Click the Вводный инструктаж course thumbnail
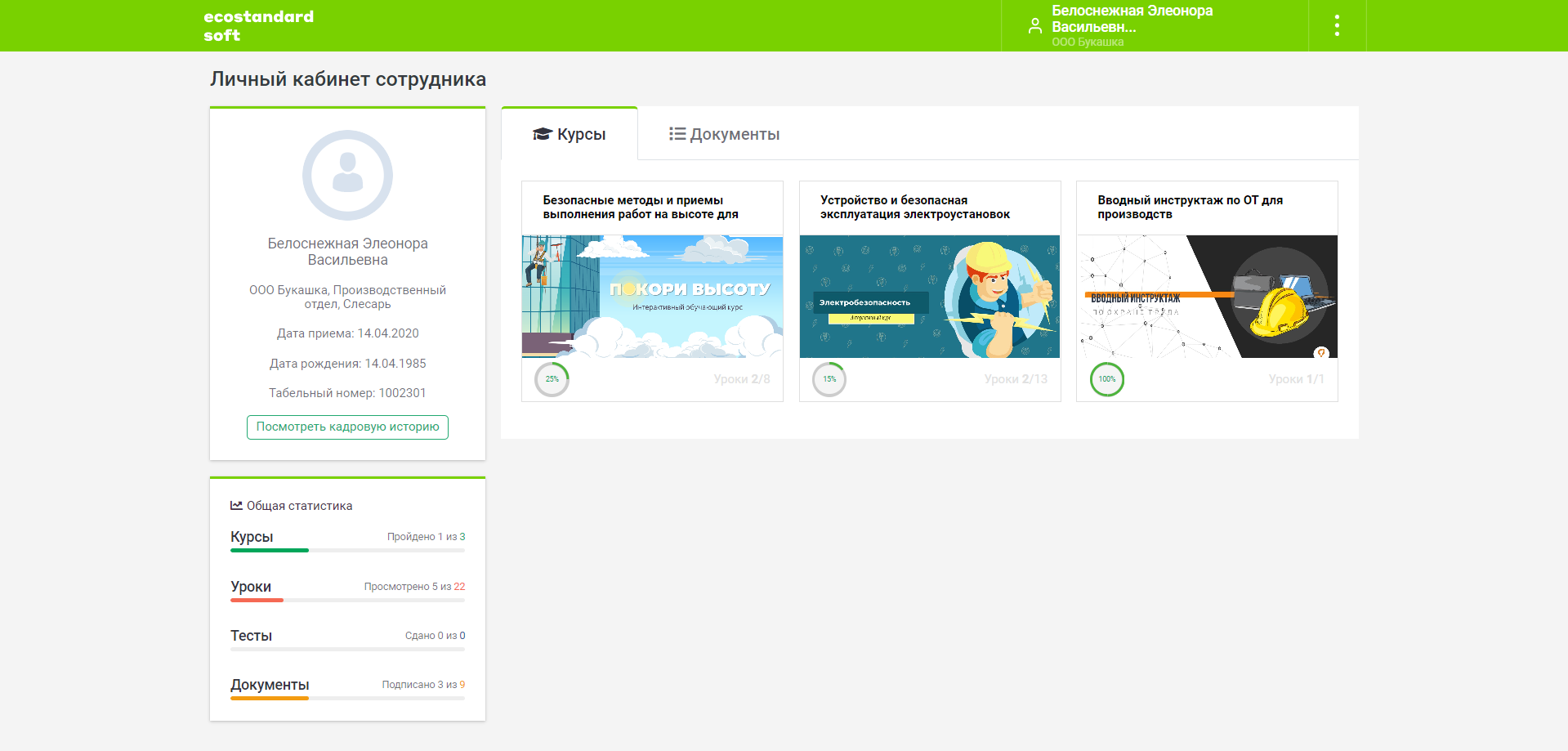 click(x=1207, y=297)
